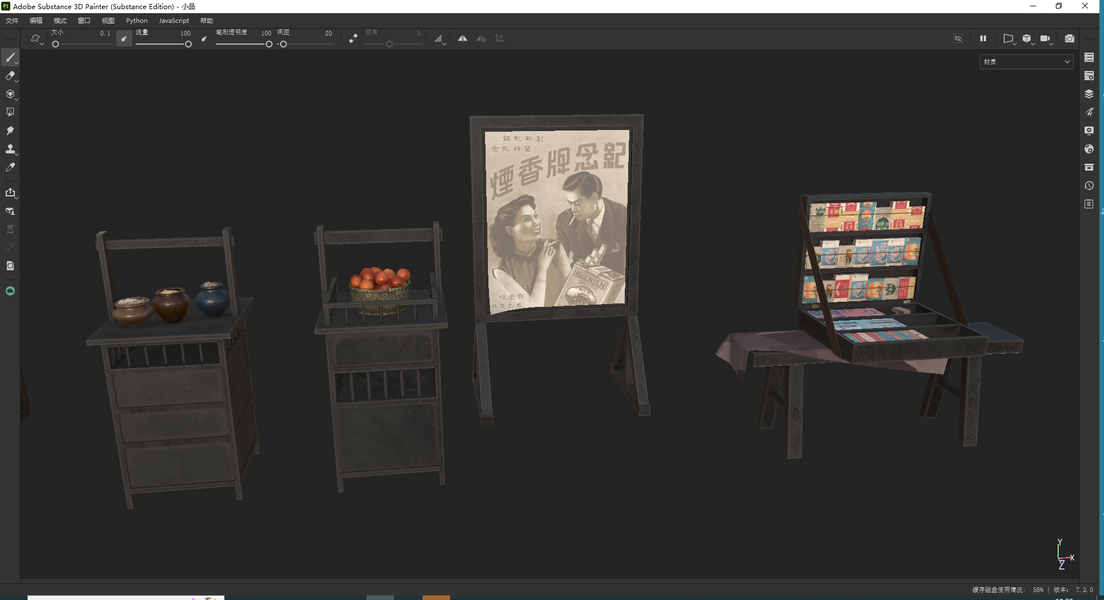Open the Assets shelf panel icon
1104x600 pixels.
pos(1089,168)
